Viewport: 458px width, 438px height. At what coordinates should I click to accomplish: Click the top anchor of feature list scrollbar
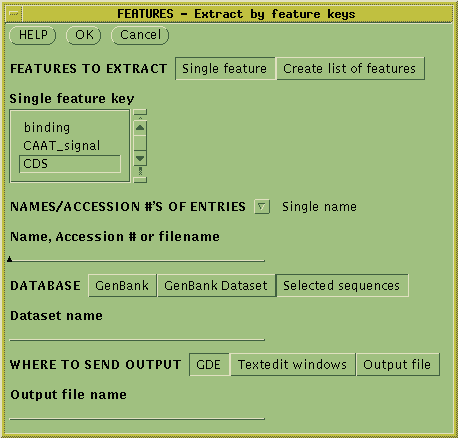140,112
